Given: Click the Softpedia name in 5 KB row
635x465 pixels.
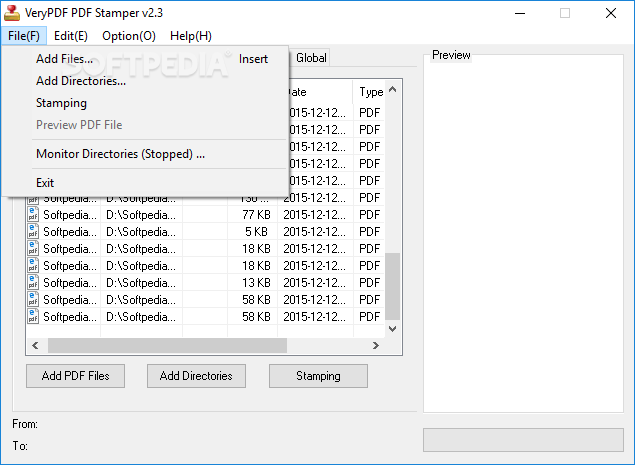Looking at the screenshot, I should pos(70,232).
